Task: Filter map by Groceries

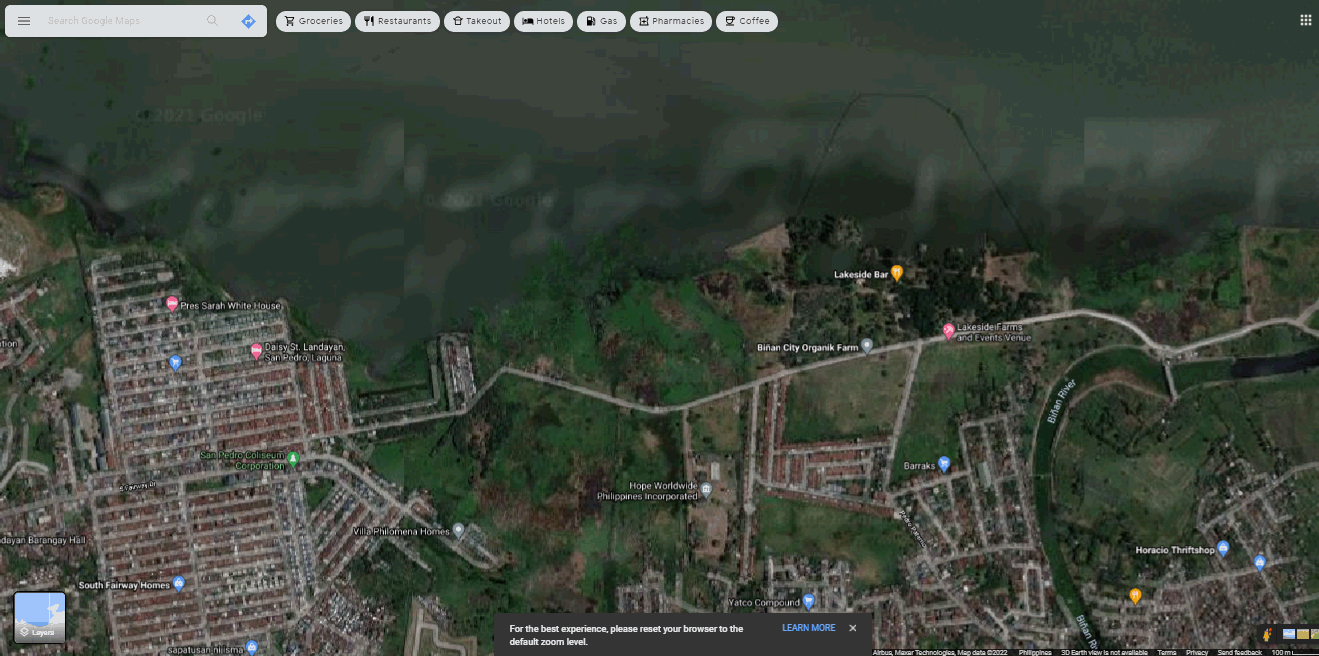Action: pyautogui.click(x=313, y=21)
